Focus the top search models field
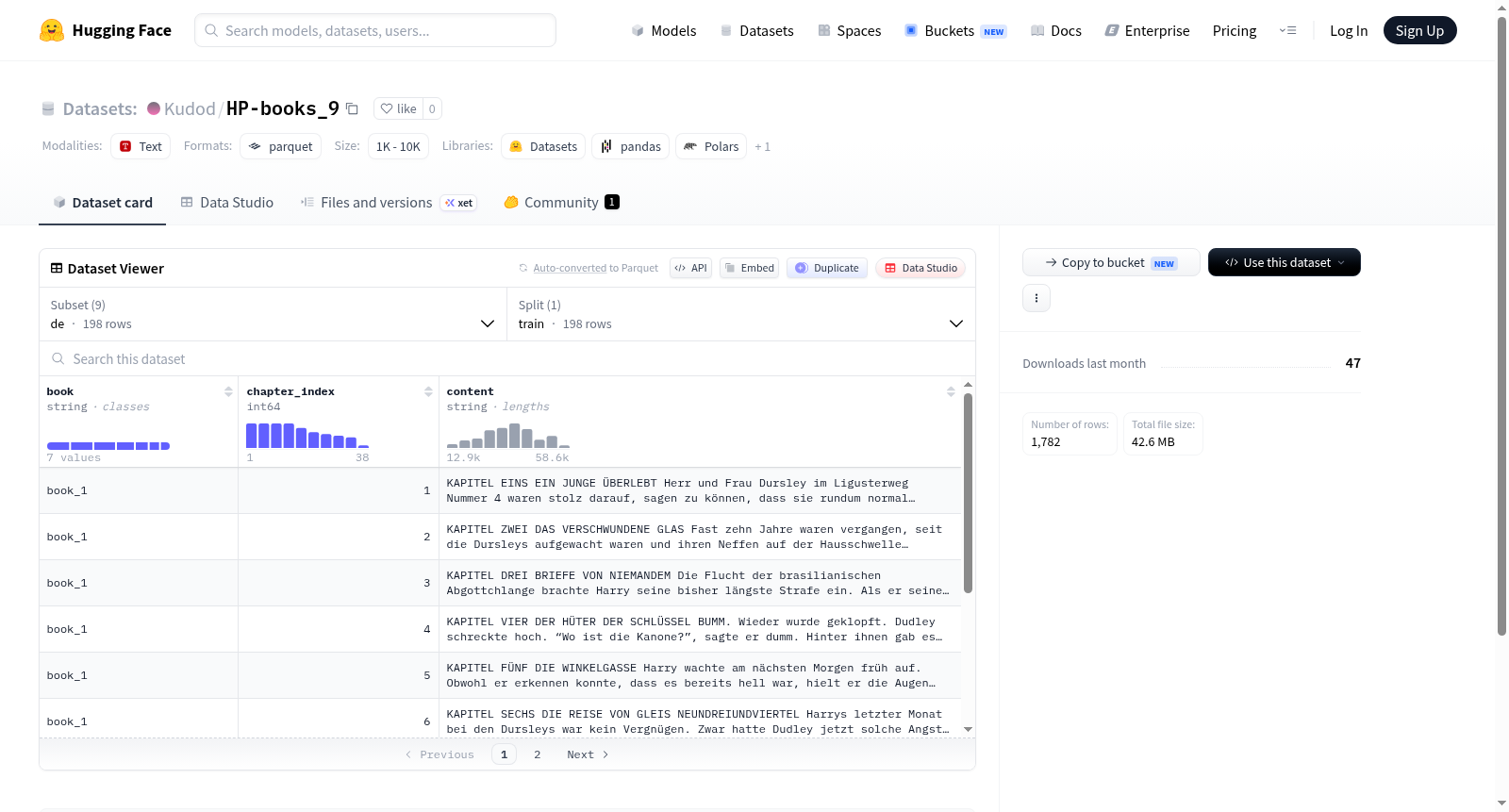 pos(375,30)
